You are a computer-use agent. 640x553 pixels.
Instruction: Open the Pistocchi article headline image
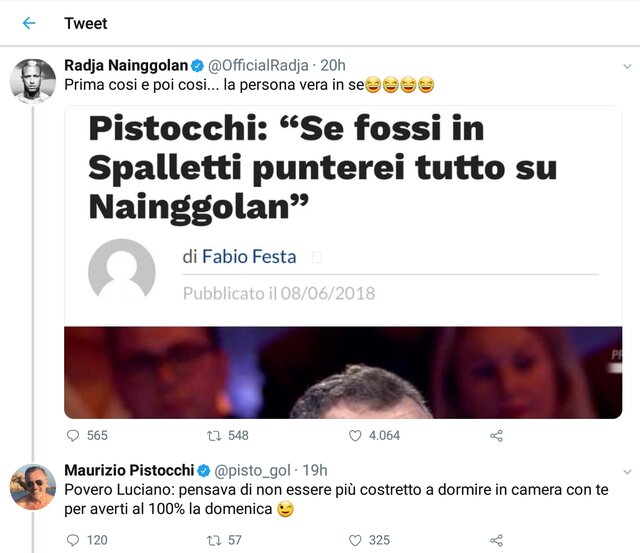coord(343,261)
